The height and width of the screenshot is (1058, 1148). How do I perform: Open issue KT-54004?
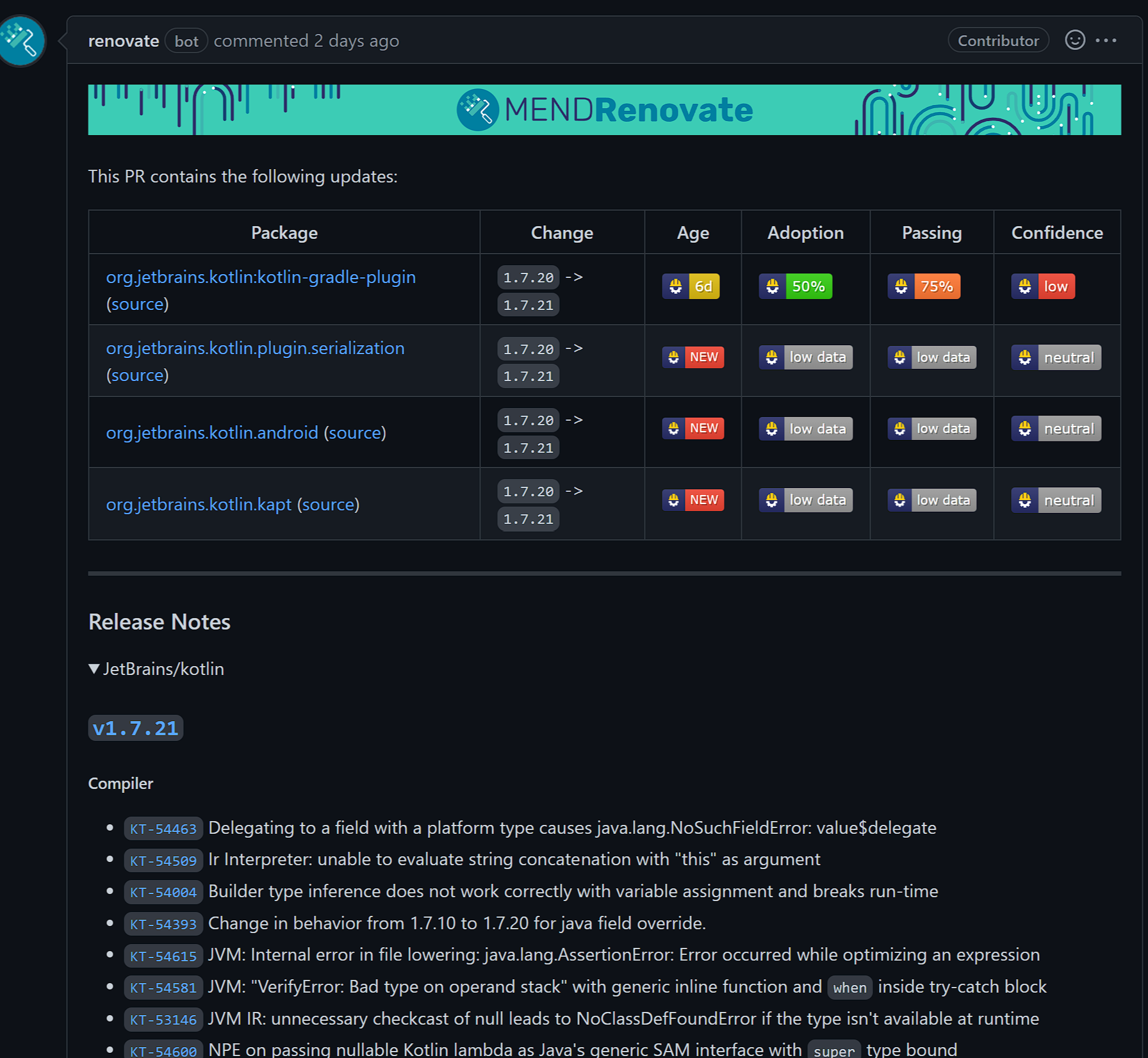(163, 891)
